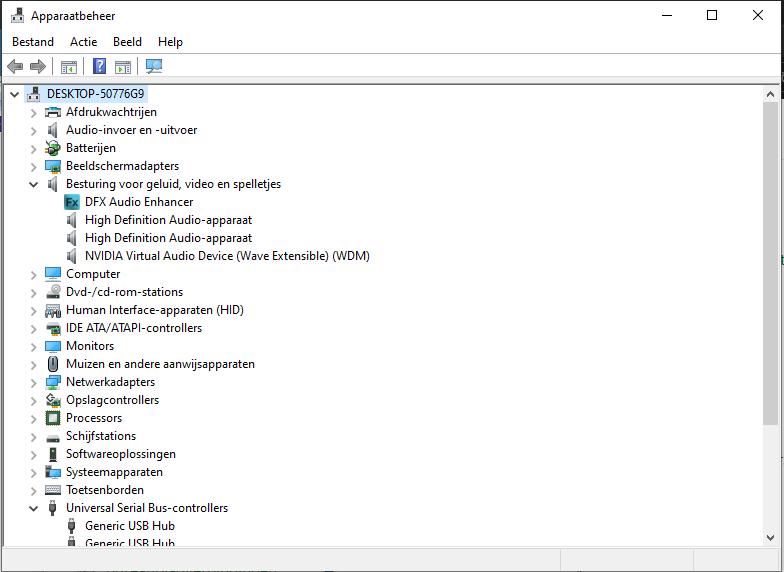Click the printer icon beside Afdrukwachtrijen

[x=52, y=112]
